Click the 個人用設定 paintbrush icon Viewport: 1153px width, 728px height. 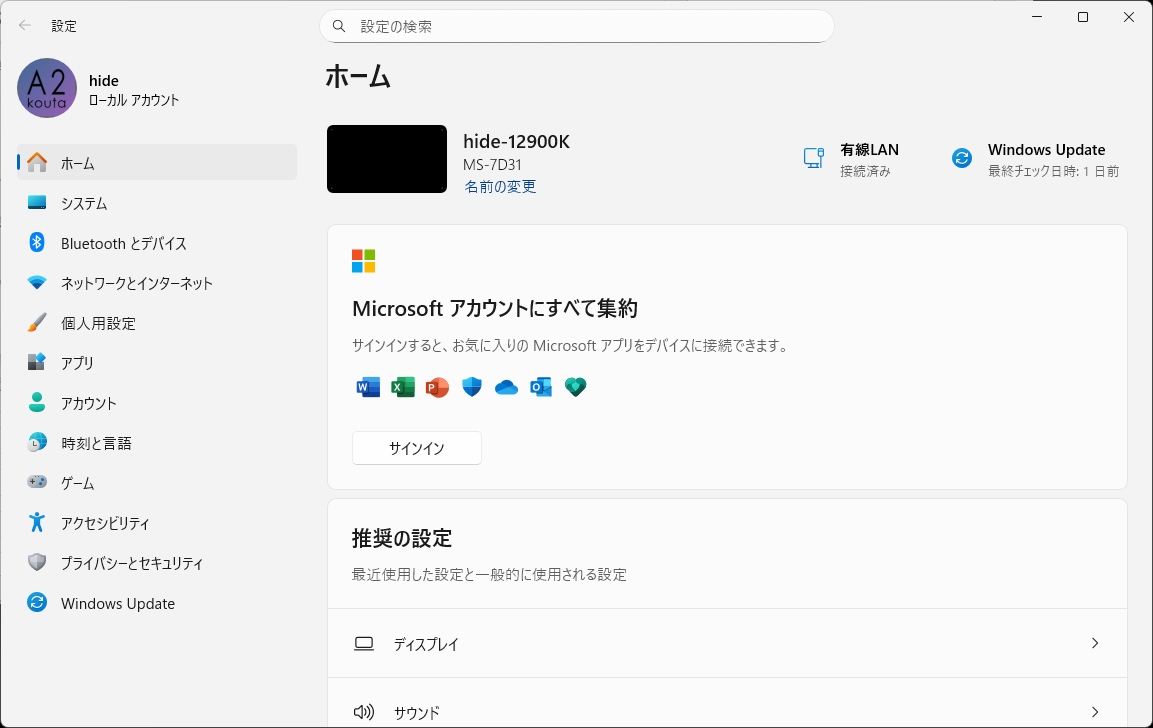37,322
